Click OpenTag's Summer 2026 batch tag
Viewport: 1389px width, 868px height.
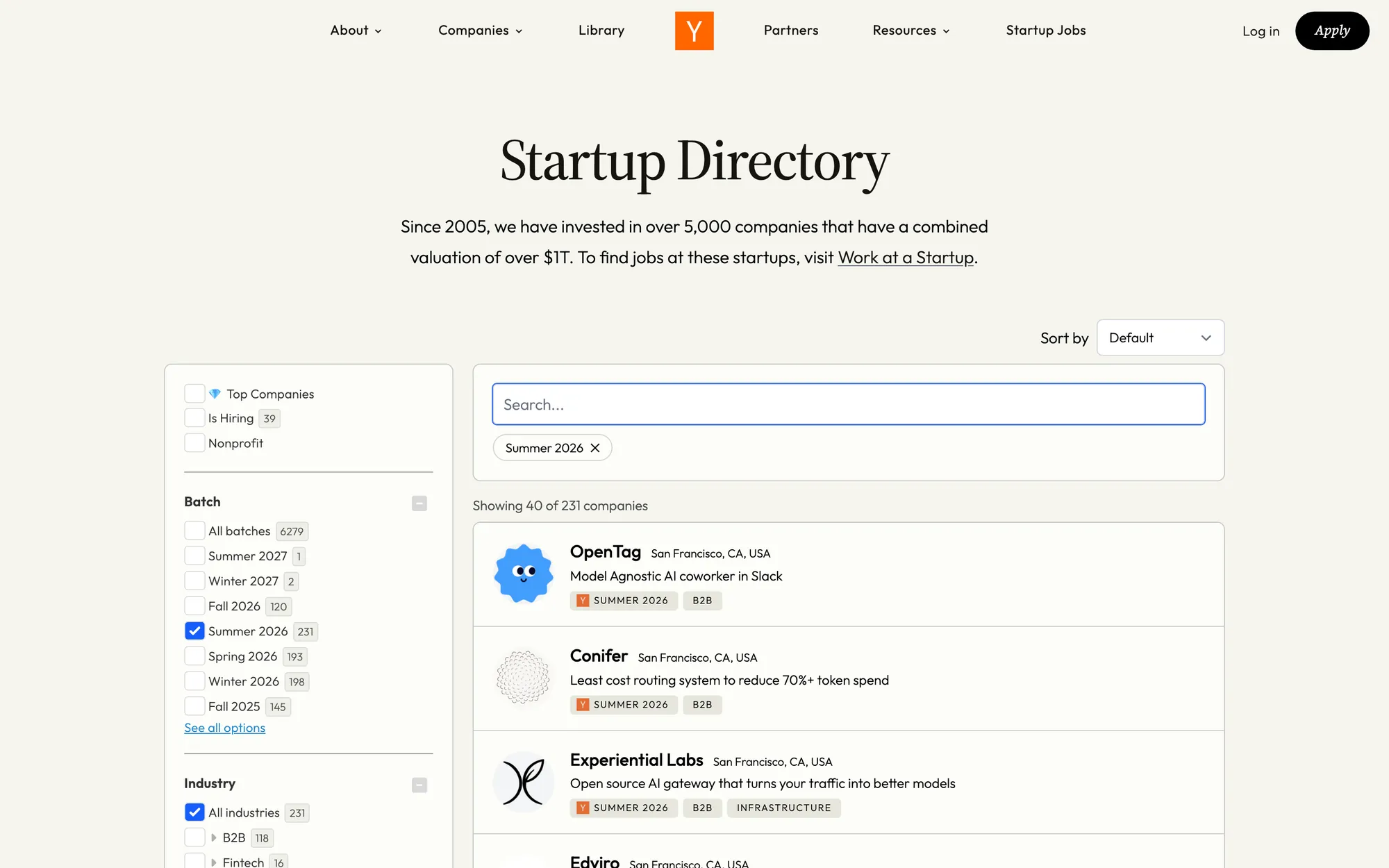tap(624, 601)
